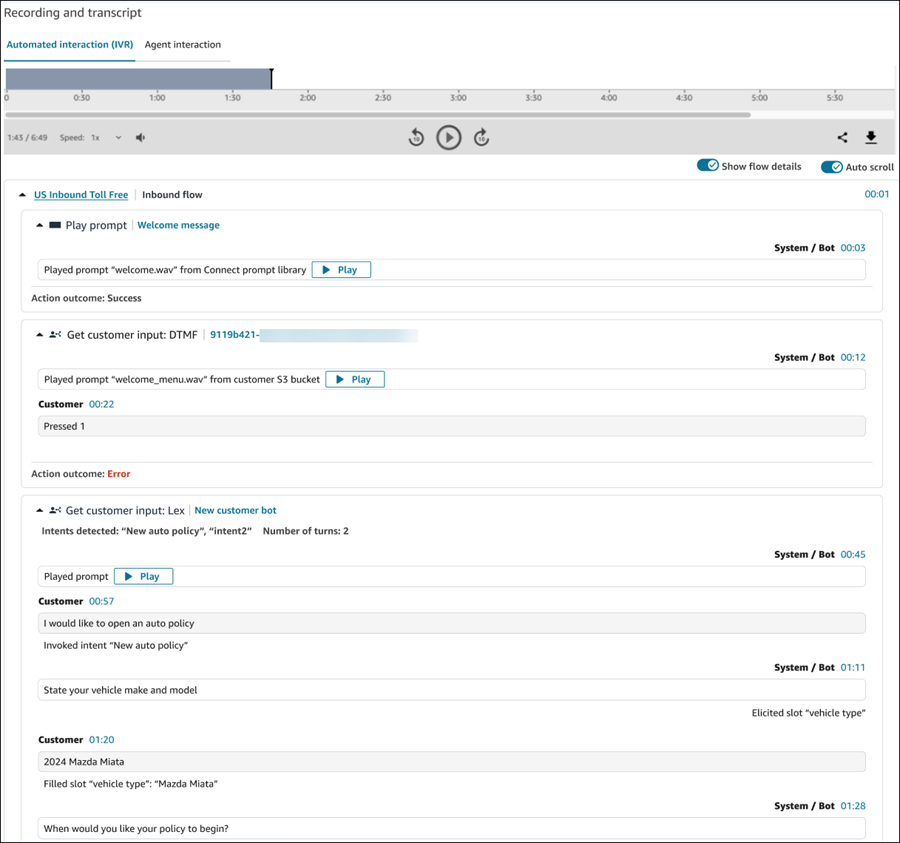900x843 pixels.
Task: Disable the Auto scroll toggle
Action: tap(831, 167)
